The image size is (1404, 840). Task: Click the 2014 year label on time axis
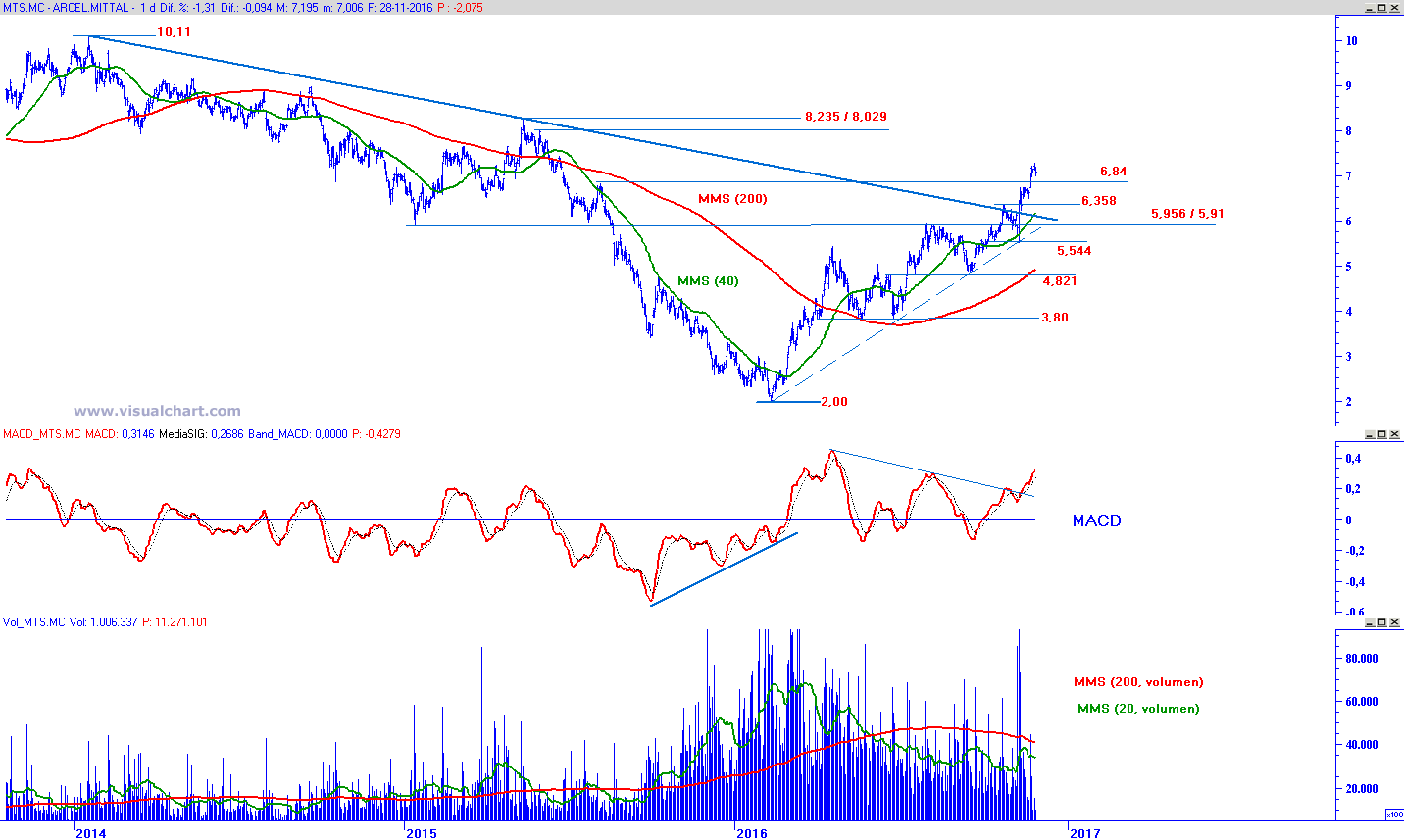(x=91, y=833)
